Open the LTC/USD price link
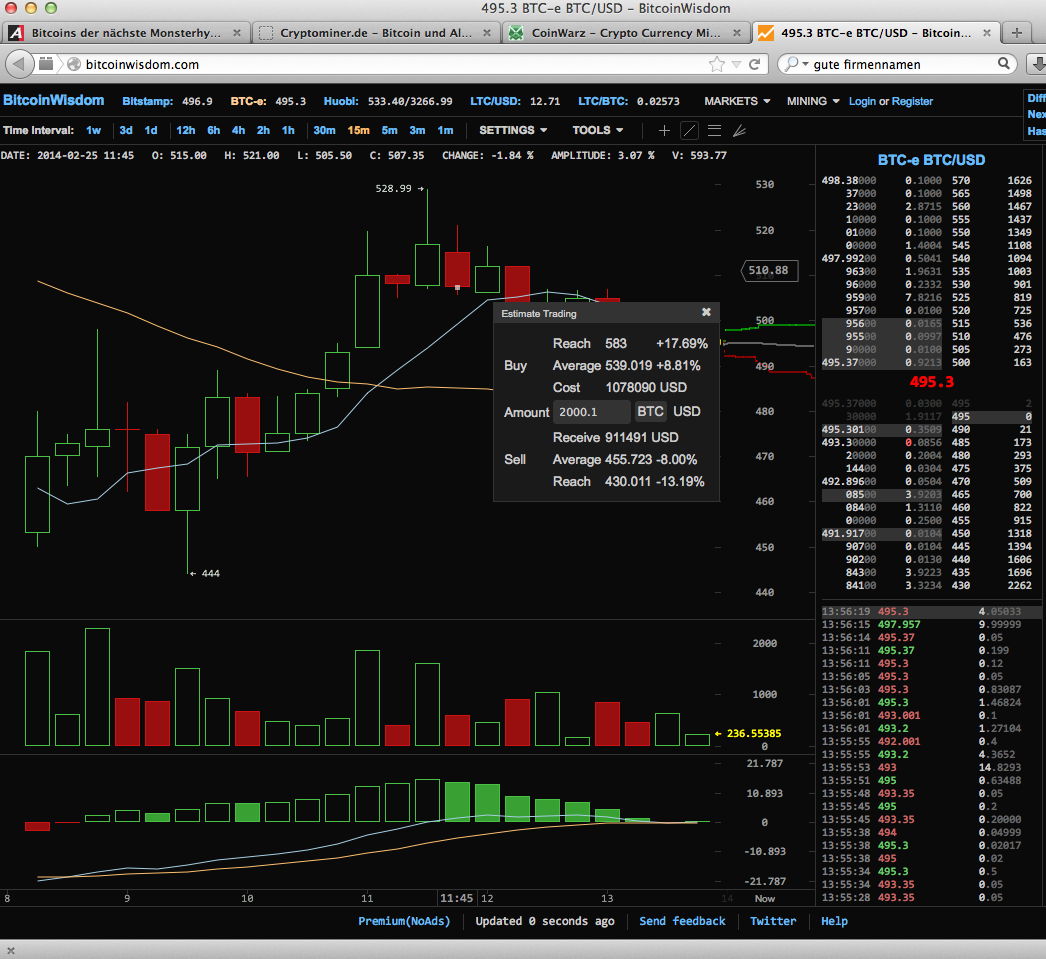 click(515, 101)
